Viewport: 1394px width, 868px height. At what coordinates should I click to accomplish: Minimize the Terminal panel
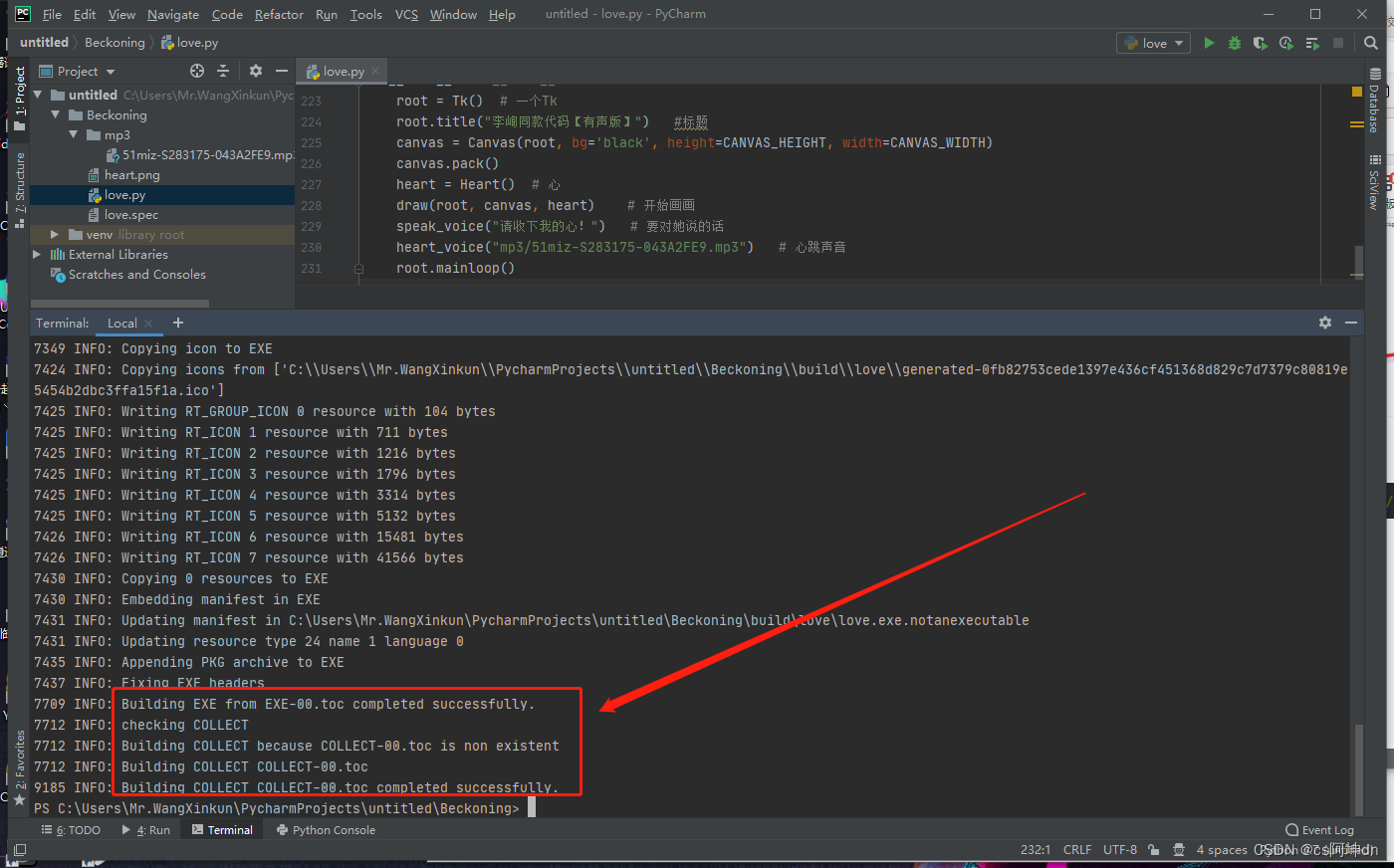[x=1351, y=323]
